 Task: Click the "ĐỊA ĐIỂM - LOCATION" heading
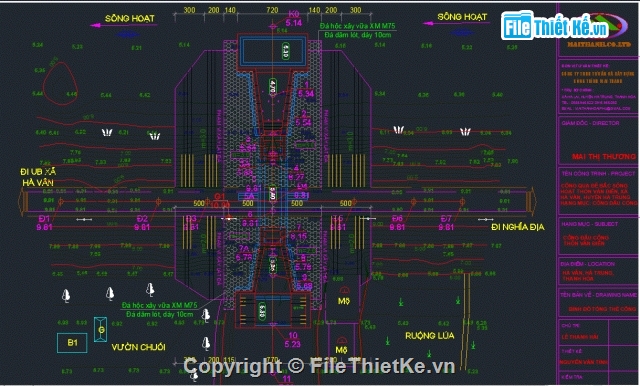click(587, 264)
